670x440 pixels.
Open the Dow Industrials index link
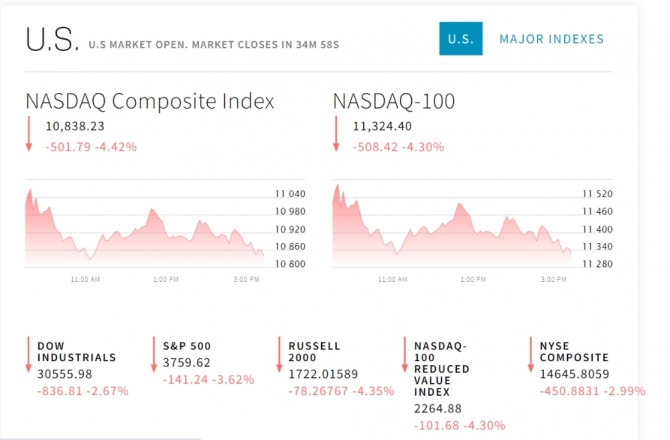(x=77, y=351)
